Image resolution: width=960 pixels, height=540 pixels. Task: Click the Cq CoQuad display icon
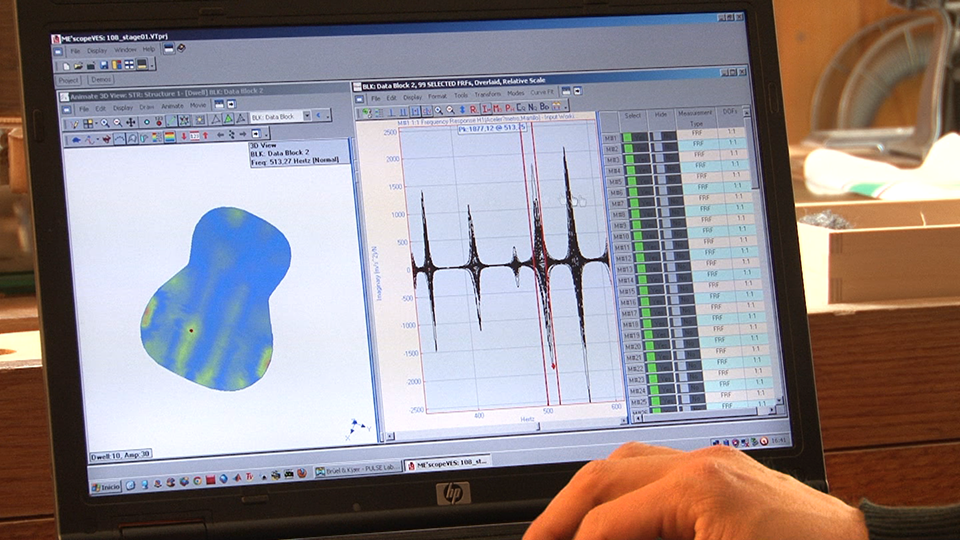[521, 107]
